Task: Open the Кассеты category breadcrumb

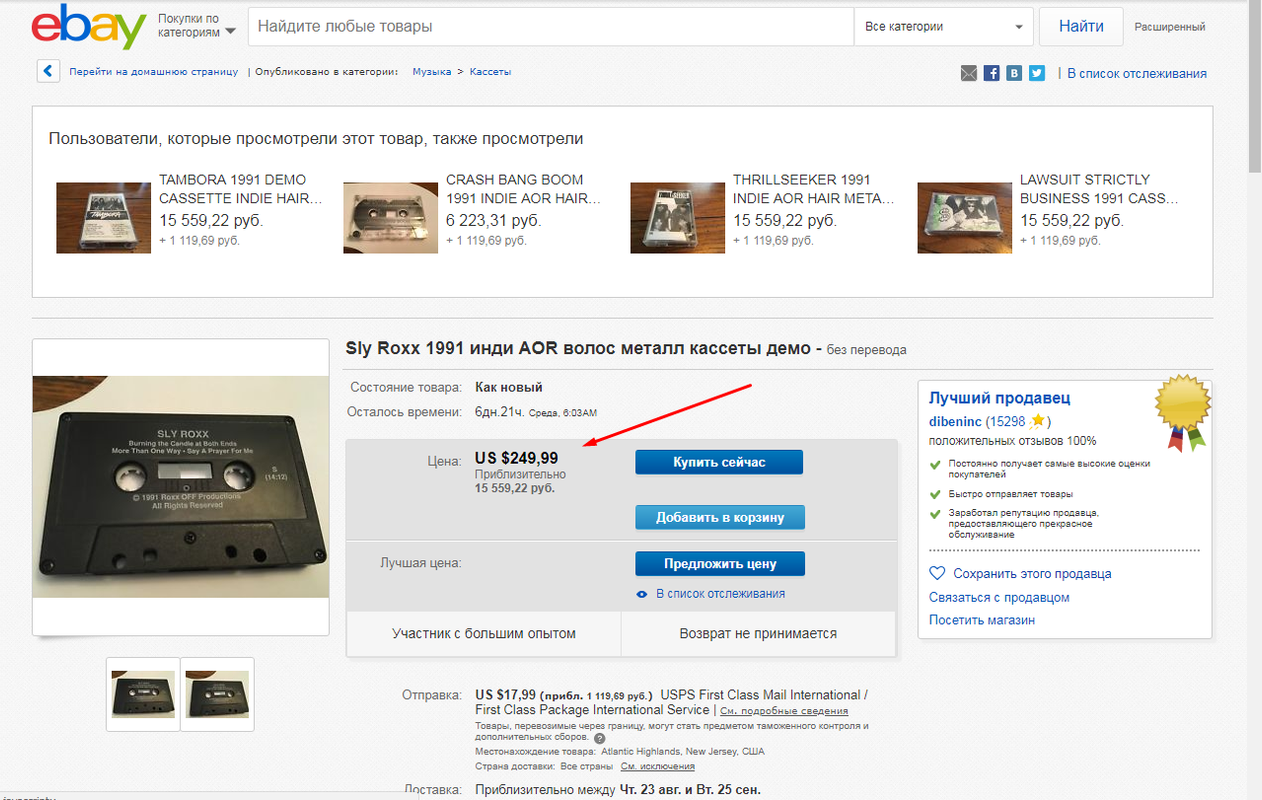Action: pos(490,72)
